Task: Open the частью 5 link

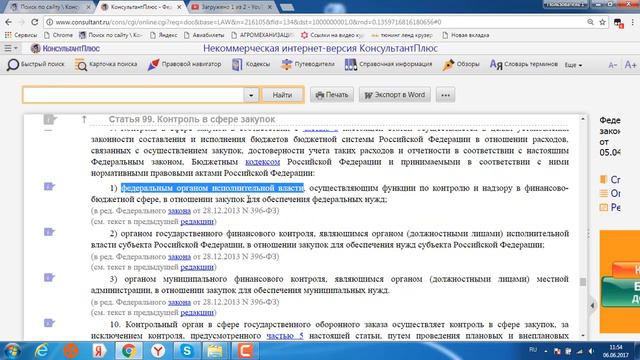Action: click(285, 336)
